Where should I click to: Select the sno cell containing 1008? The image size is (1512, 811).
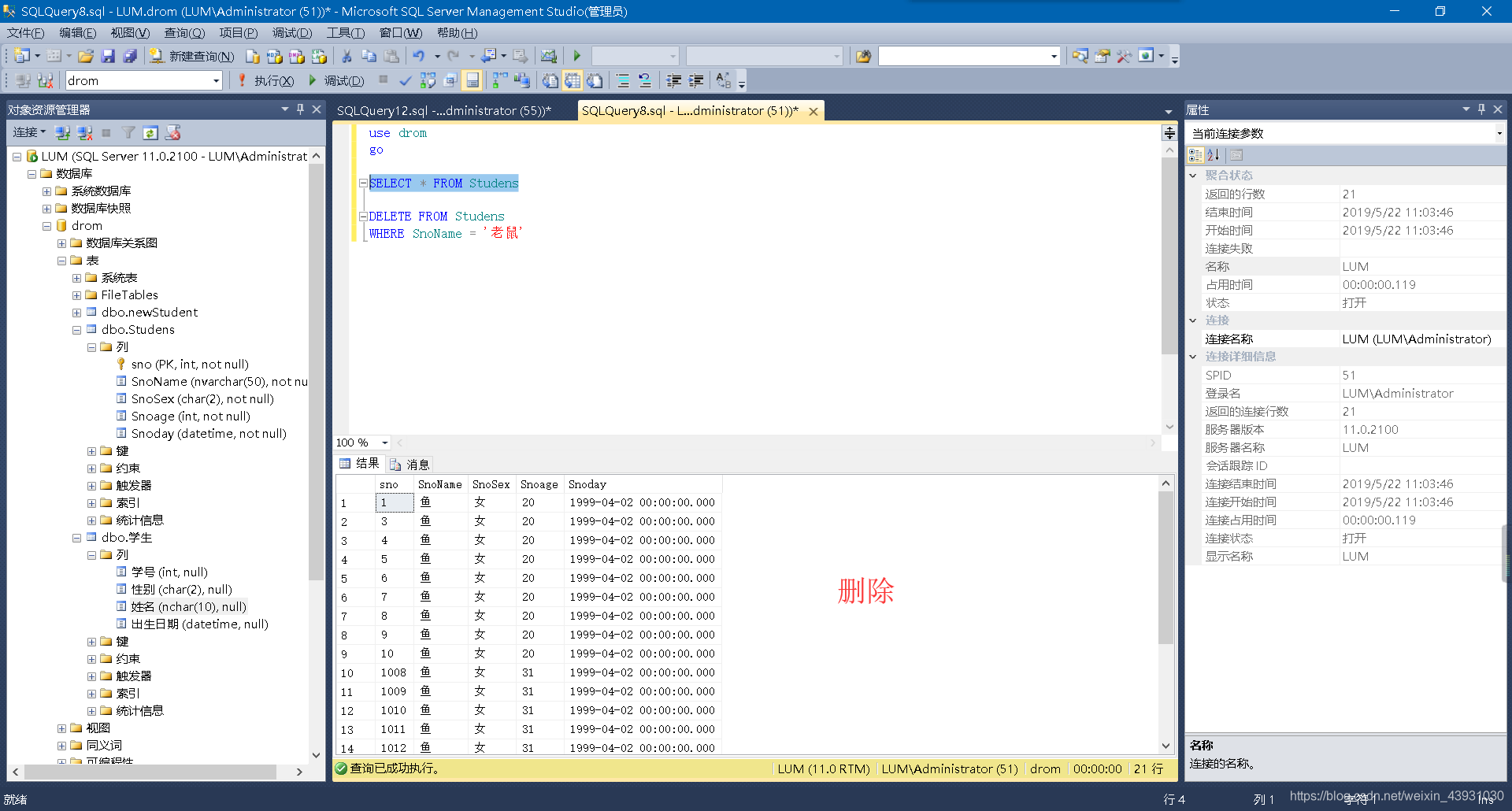(x=394, y=672)
